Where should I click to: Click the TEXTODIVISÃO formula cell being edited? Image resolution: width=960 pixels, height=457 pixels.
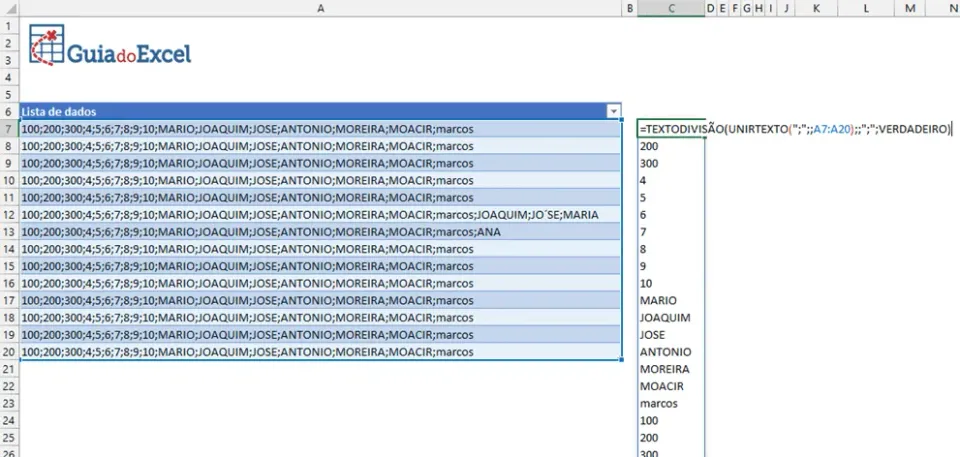(x=671, y=129)
